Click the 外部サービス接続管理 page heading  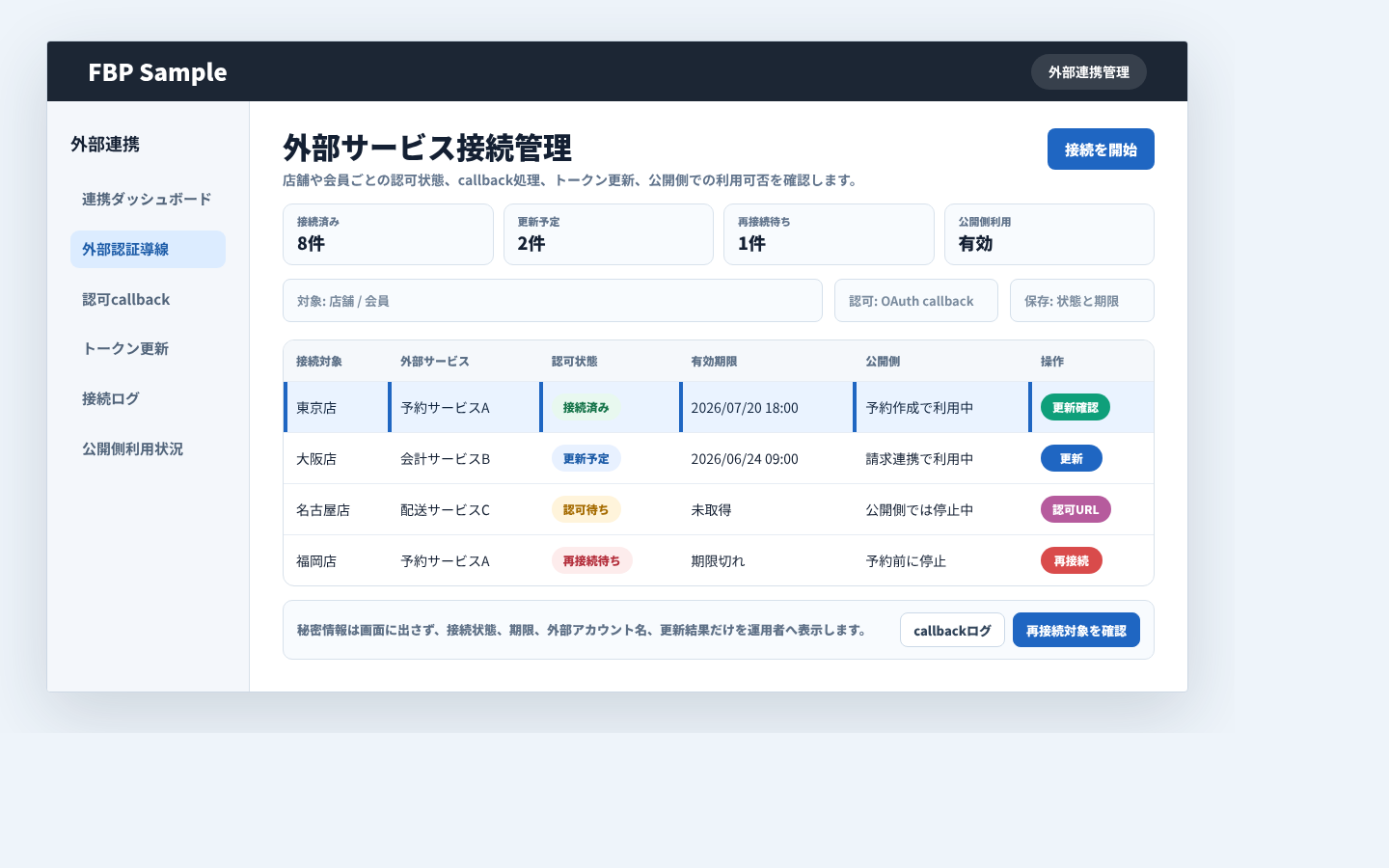click(x=427, y=148)
